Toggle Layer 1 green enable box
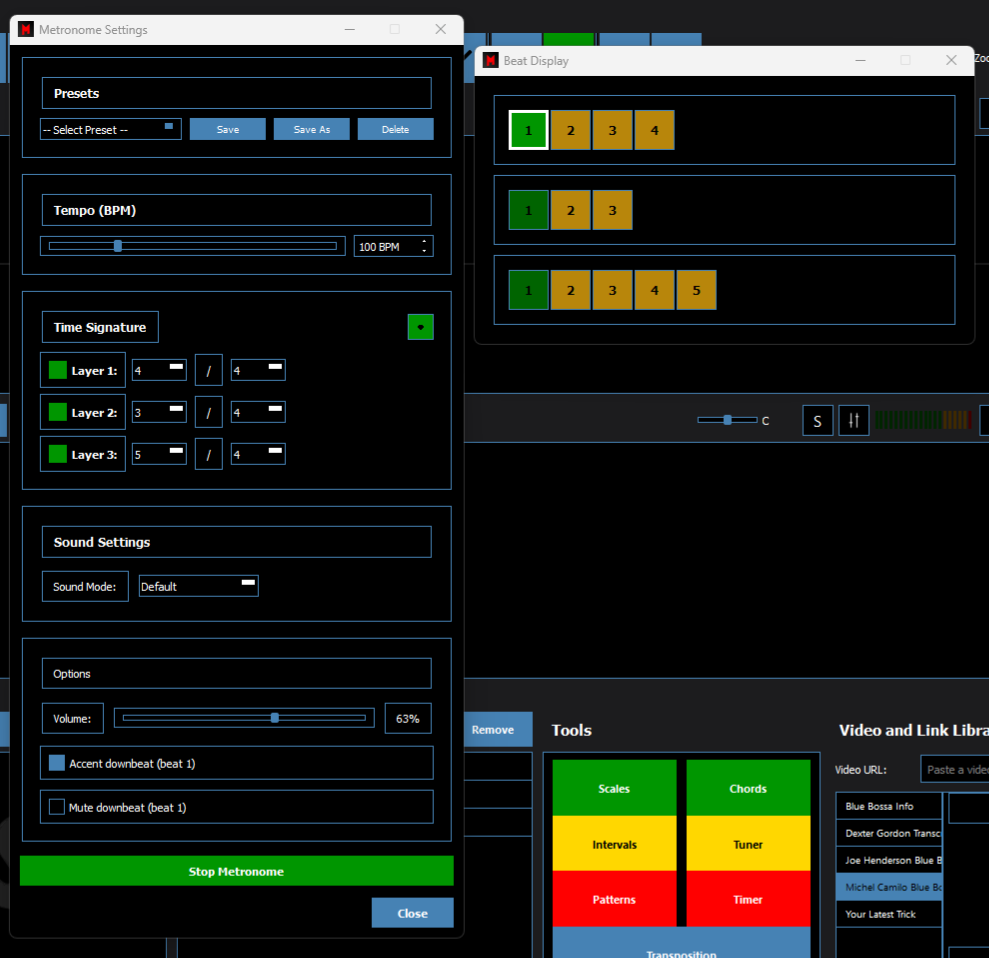989x958 pixels. tap(58, 370)
